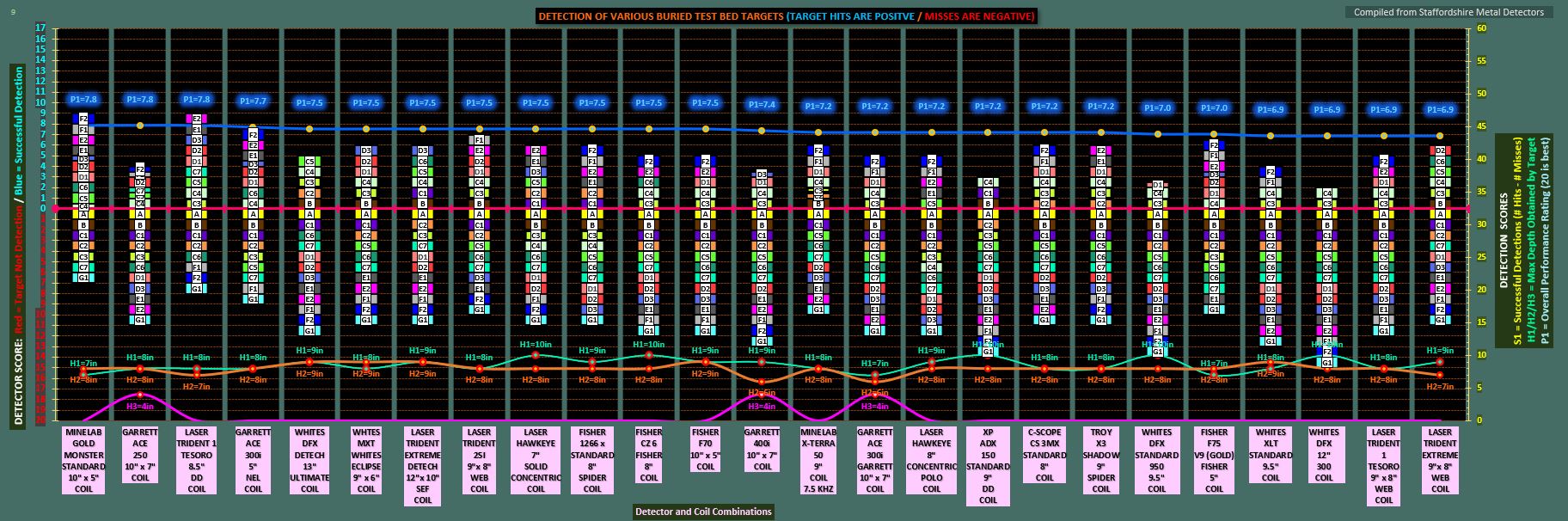This screenshot has height=521, width=1568.
Task: Click the Laser Trident 2SI web coil label
Action: coord(479,460)
